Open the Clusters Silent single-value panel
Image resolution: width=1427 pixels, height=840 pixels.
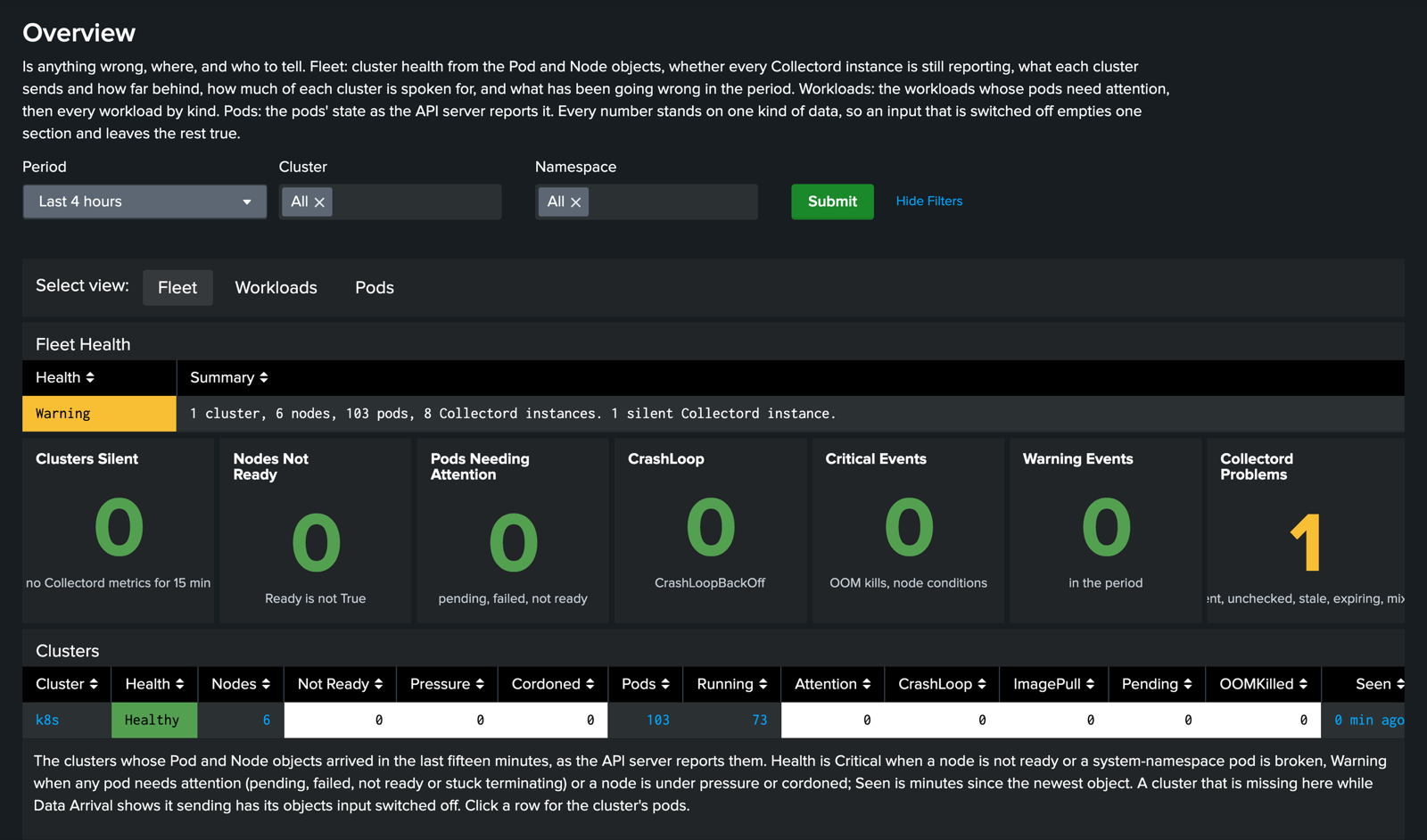pyautogui.click(x=119, y=531)
